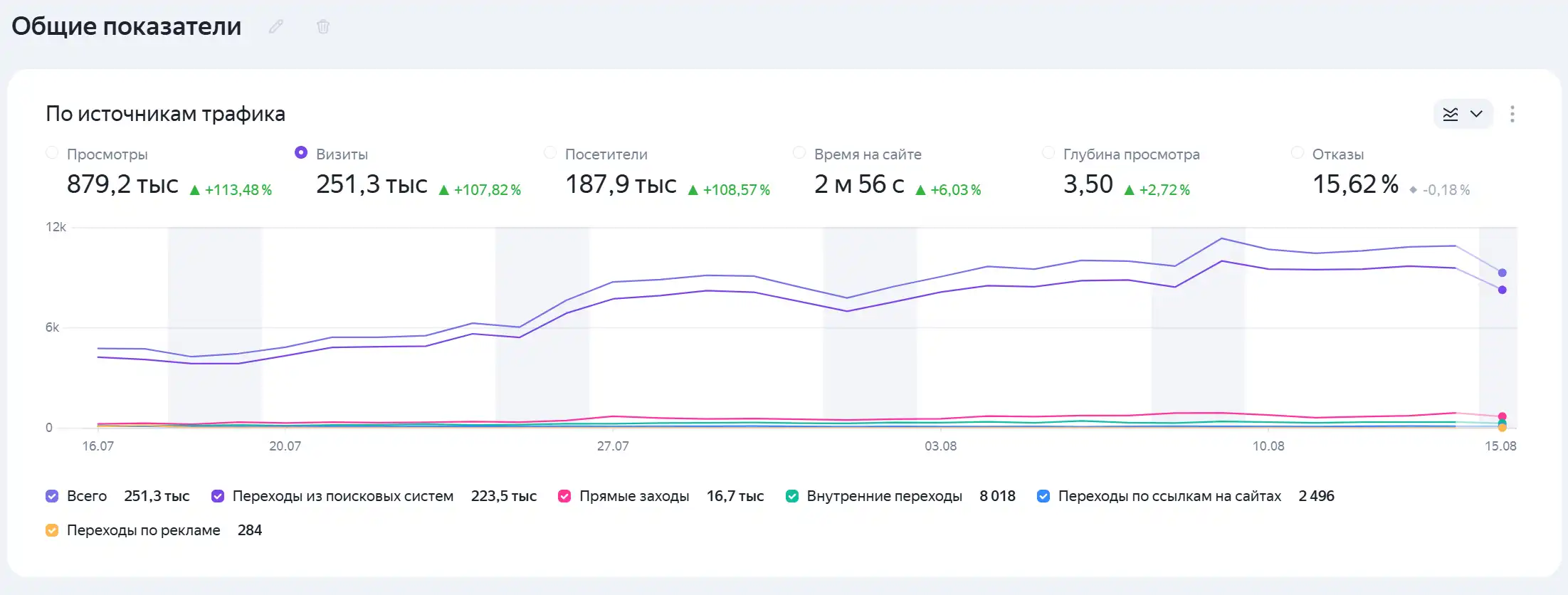Click the 6k y-axis label
Screen dimensions: 1568x595
pyautogui.click(x=52, y=327)
